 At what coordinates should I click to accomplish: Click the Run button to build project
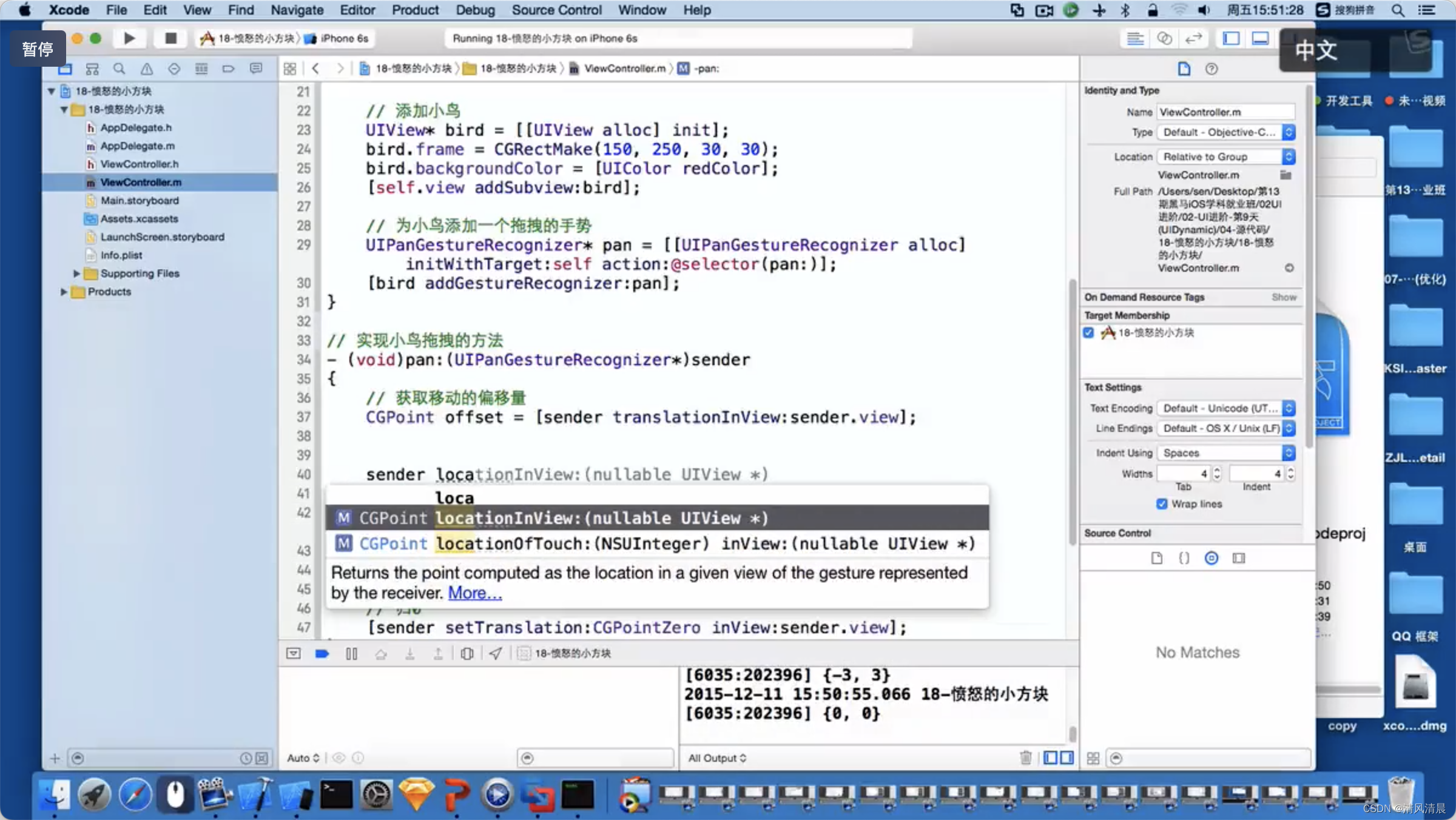(129, 38)
